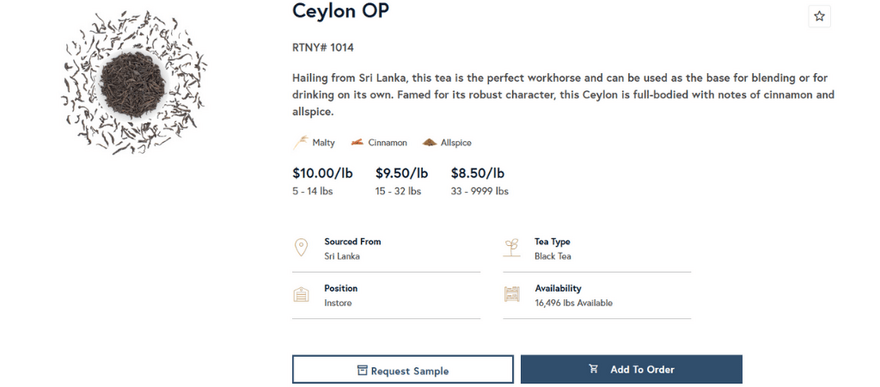Viewport: 880px width, 387px height.
Task: Click the Position warehouse icon
Action: [301, 294]
